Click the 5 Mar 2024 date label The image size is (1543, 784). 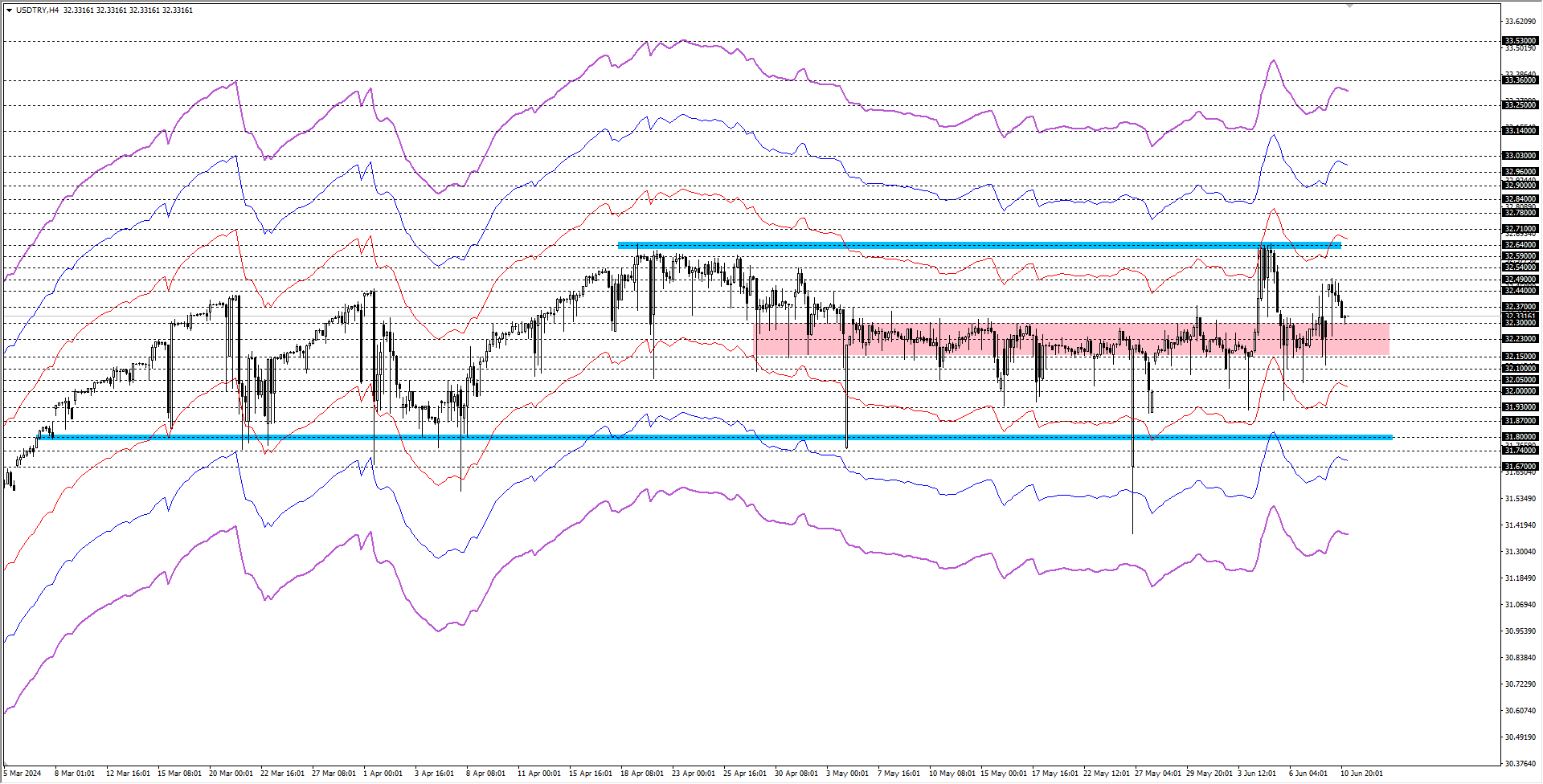22,774
